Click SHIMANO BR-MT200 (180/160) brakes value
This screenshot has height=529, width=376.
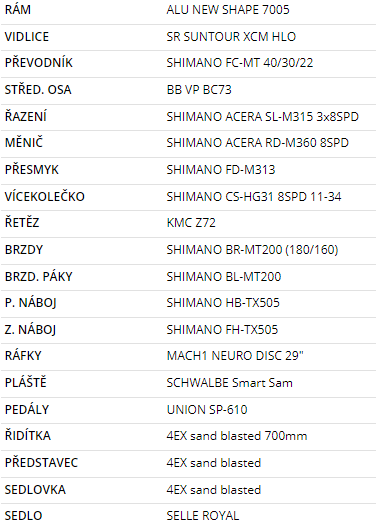pos(252,250)
